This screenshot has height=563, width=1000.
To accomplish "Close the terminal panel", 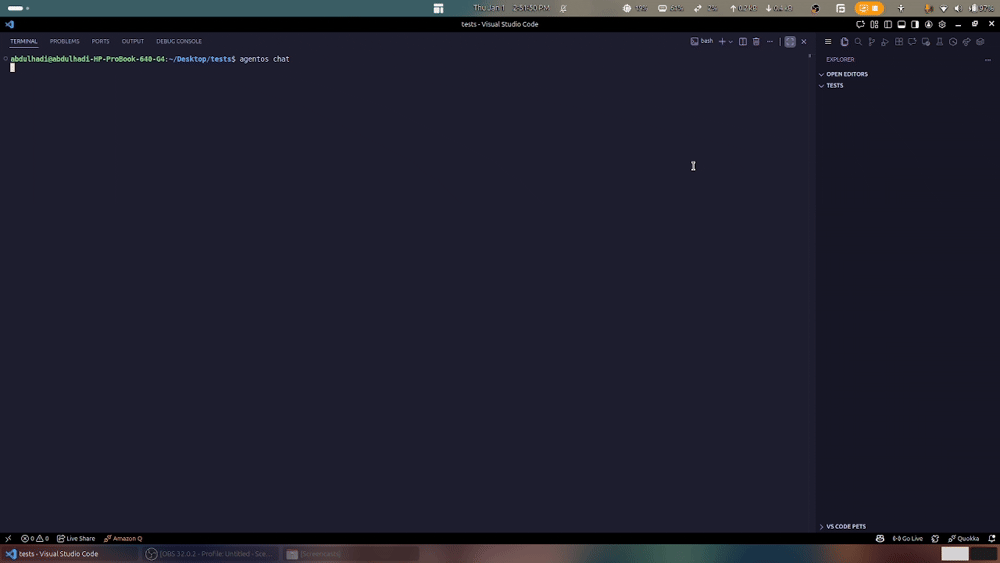I will pos(804,41).
